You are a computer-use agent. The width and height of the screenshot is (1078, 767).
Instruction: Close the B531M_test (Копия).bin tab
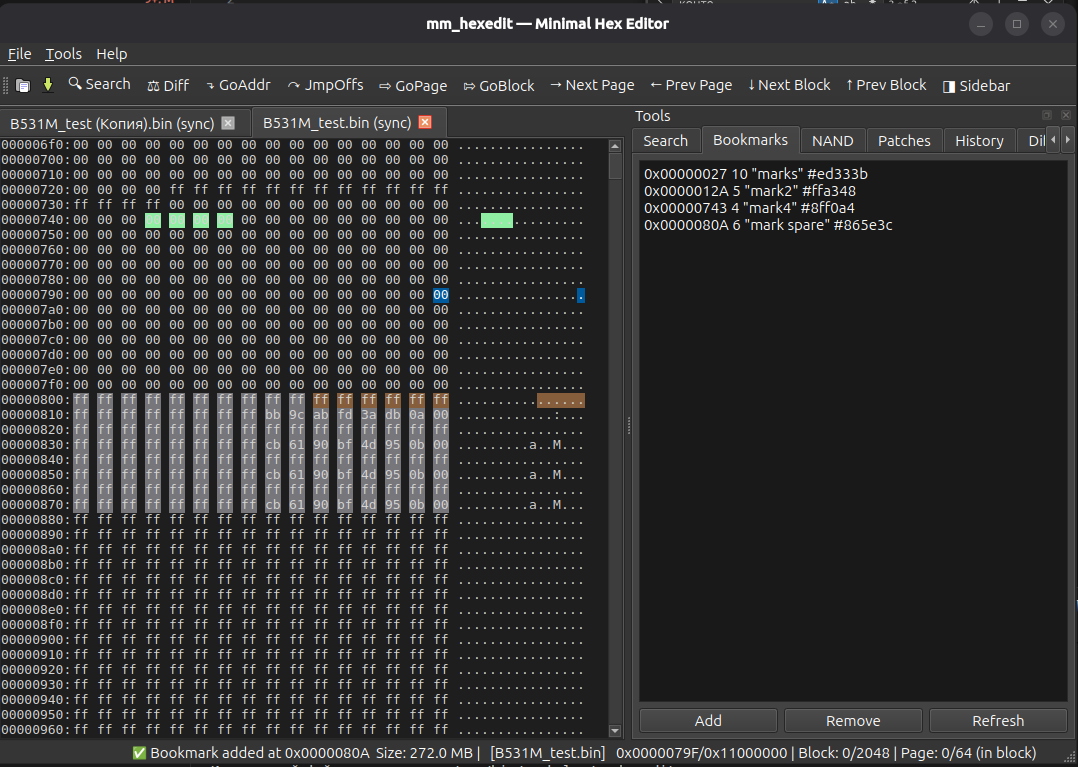(x=228, y=123)
